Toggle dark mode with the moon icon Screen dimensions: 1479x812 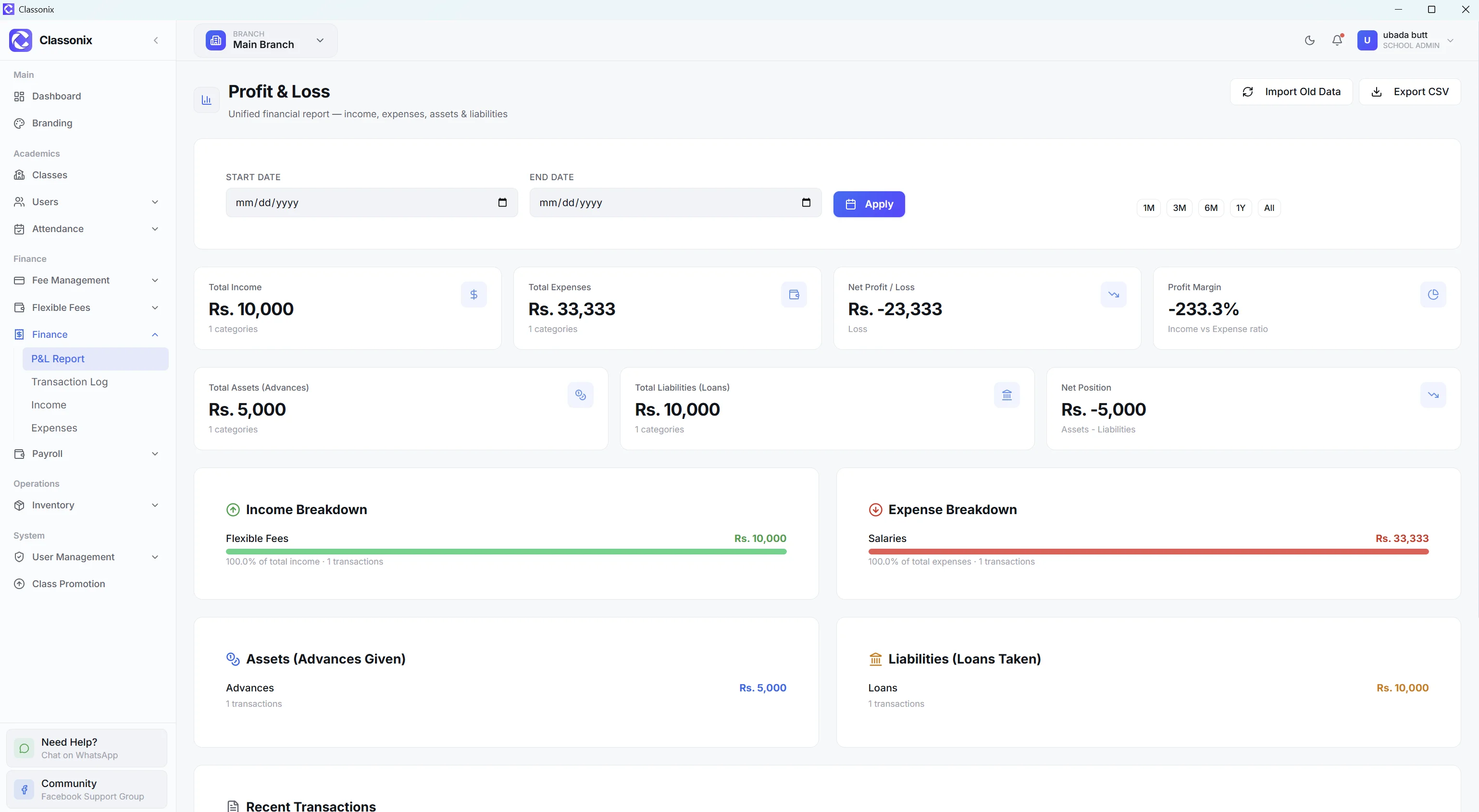pos(1310,40)
